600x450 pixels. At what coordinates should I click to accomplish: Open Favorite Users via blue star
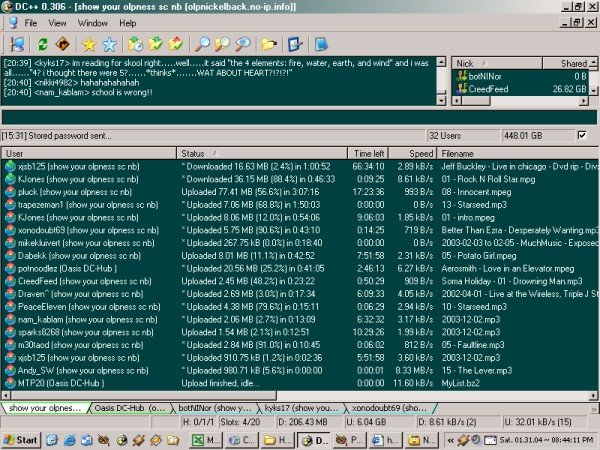(109, 44)
